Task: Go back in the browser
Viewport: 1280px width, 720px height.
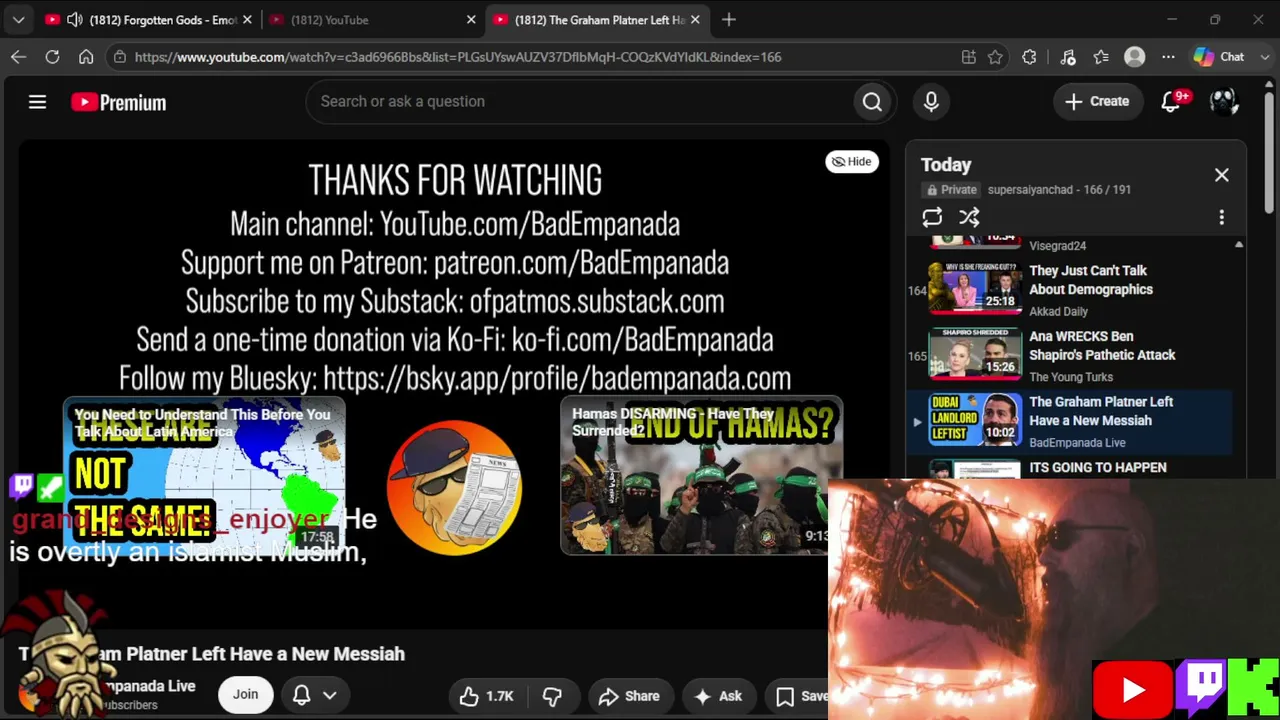Action: 19,57
